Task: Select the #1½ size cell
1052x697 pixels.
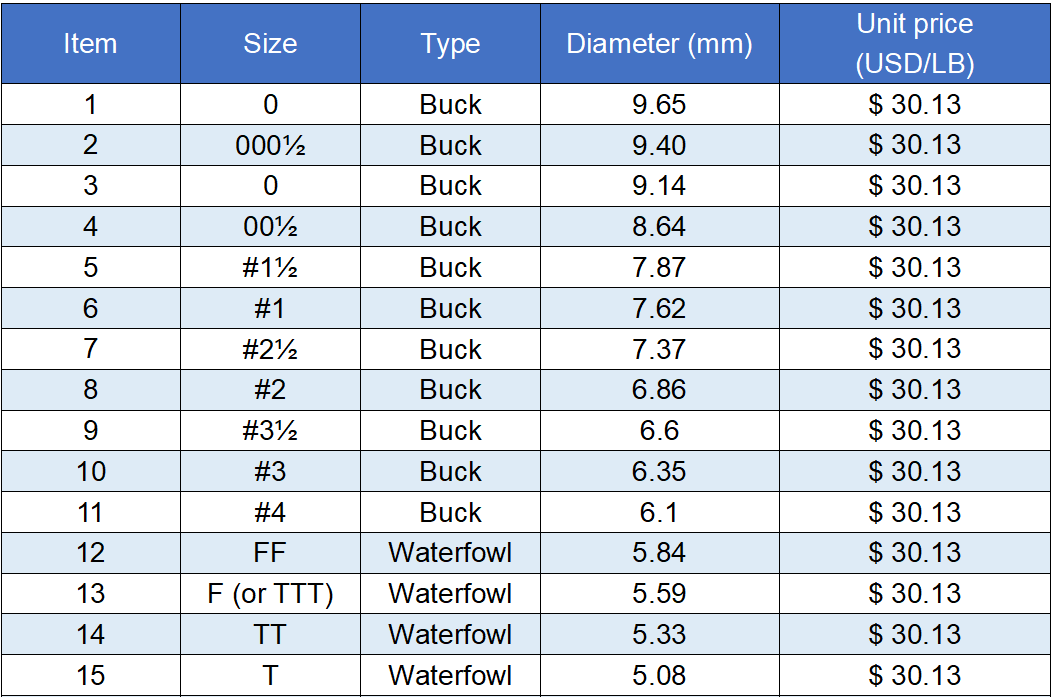Action: (270, 268)
